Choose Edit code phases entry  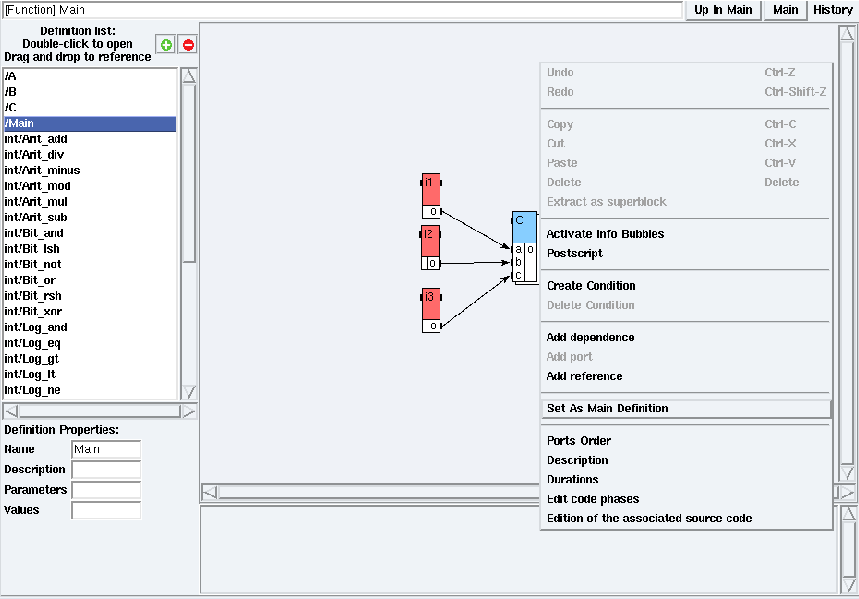tap(685, 499)
